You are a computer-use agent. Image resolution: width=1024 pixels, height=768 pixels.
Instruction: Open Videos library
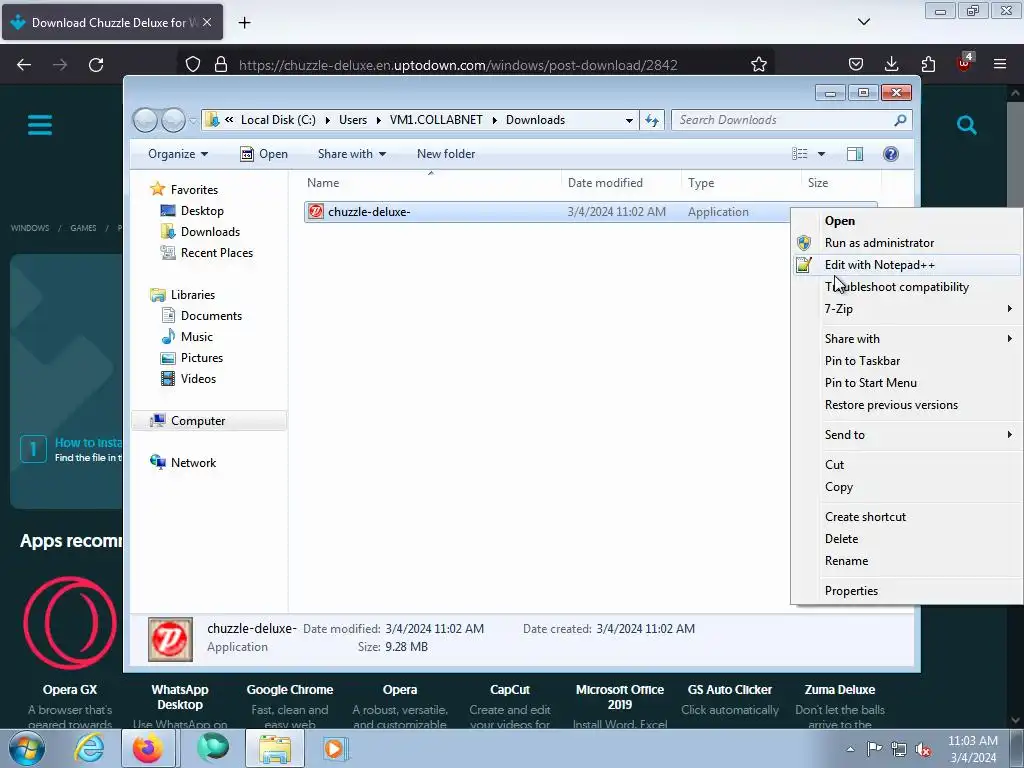pos(198,379)
